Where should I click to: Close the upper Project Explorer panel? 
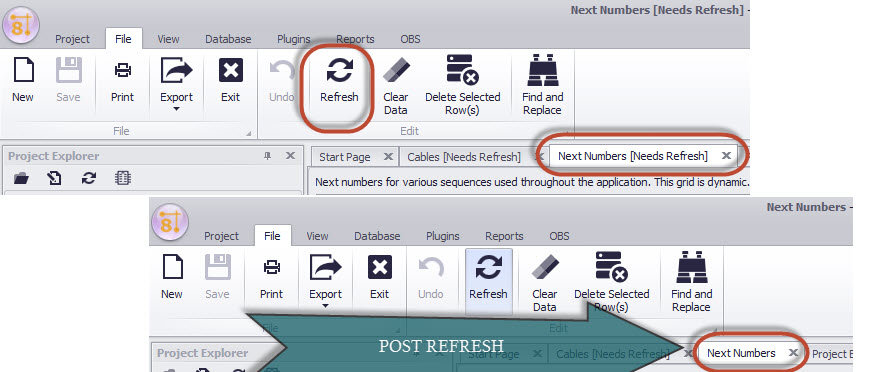click(x=290, y=156)
